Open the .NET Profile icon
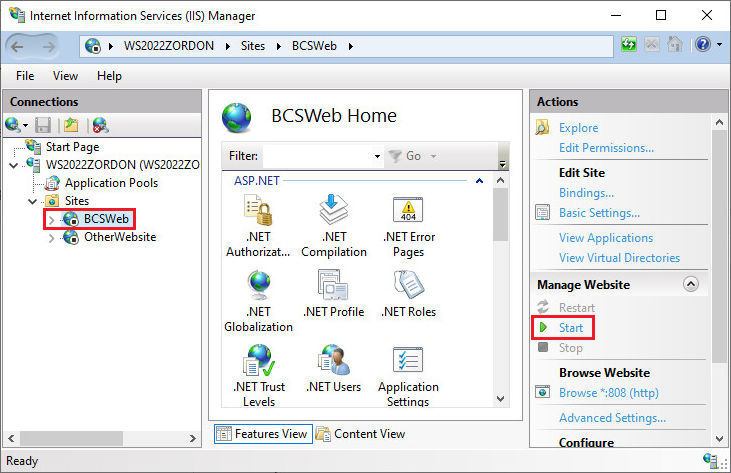This screenshot has width=731, height=473. click(333, 287)
